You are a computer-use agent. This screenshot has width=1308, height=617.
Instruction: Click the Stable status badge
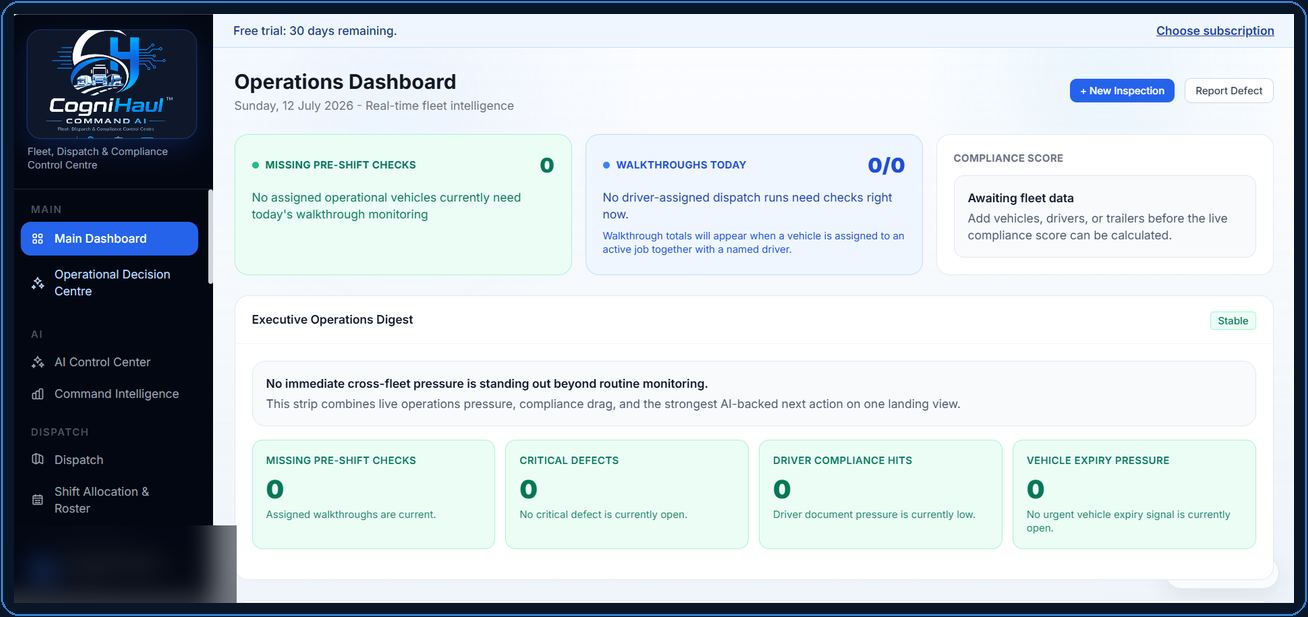pyautogui.click(x=1233, y=321)
